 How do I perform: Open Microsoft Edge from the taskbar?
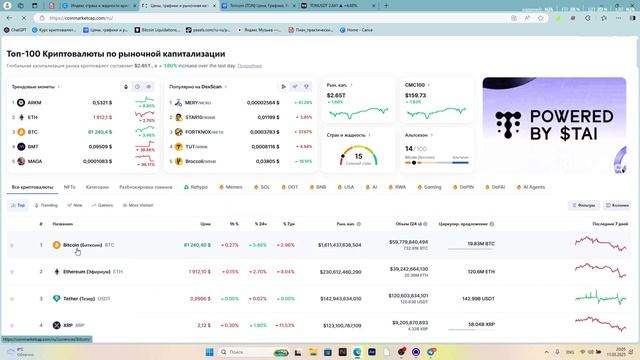pyautogui.click(x=357, y=352)
